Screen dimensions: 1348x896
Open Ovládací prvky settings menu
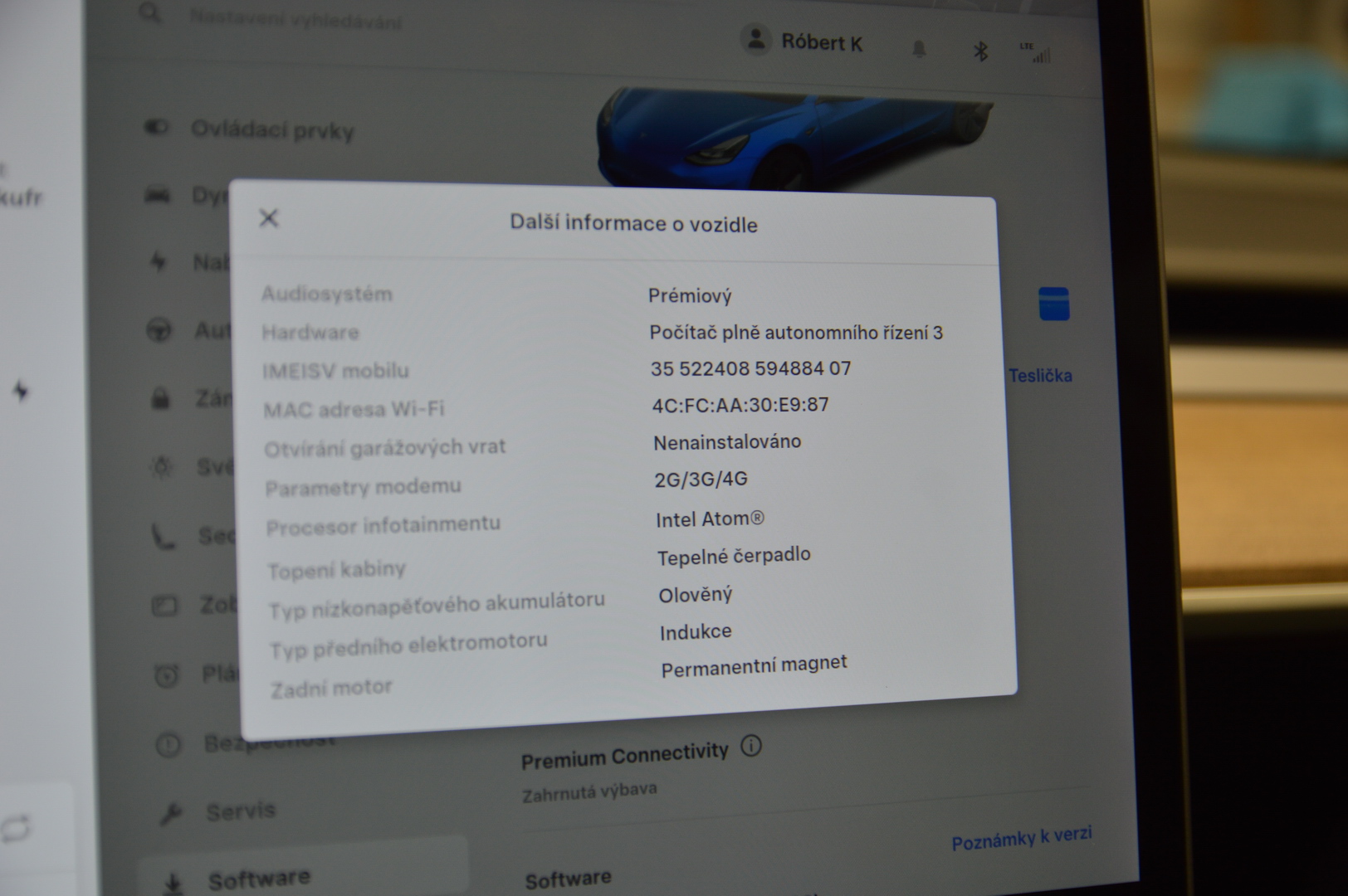tap(272, 130)
